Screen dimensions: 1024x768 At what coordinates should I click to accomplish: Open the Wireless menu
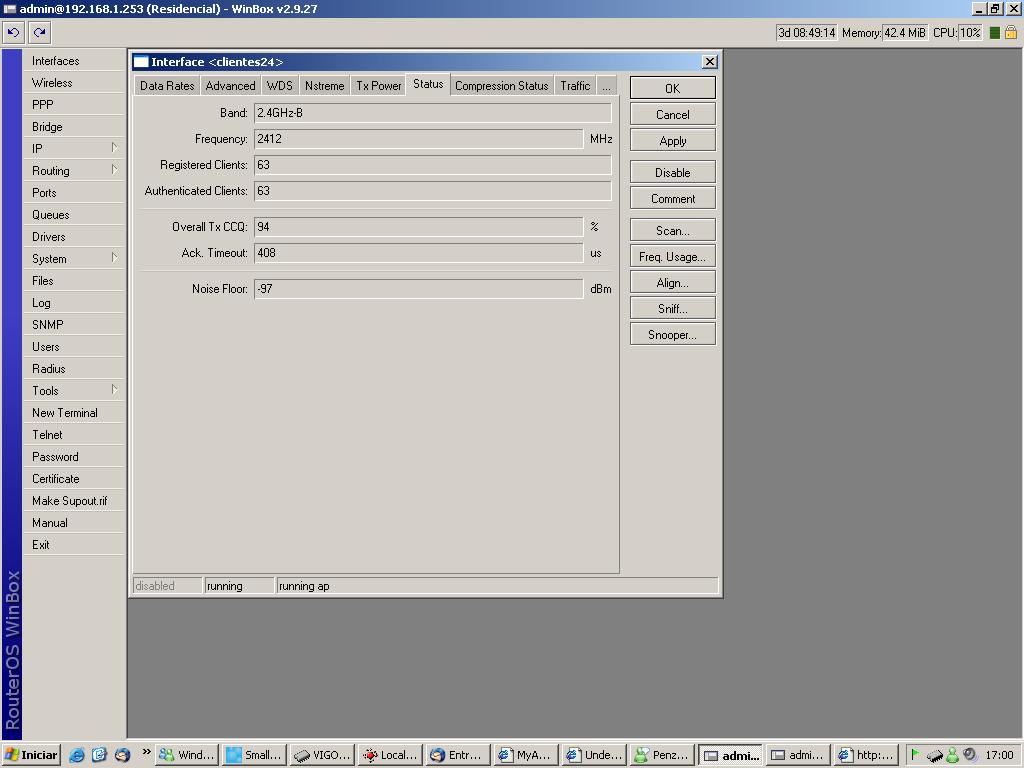coord(74,83)
